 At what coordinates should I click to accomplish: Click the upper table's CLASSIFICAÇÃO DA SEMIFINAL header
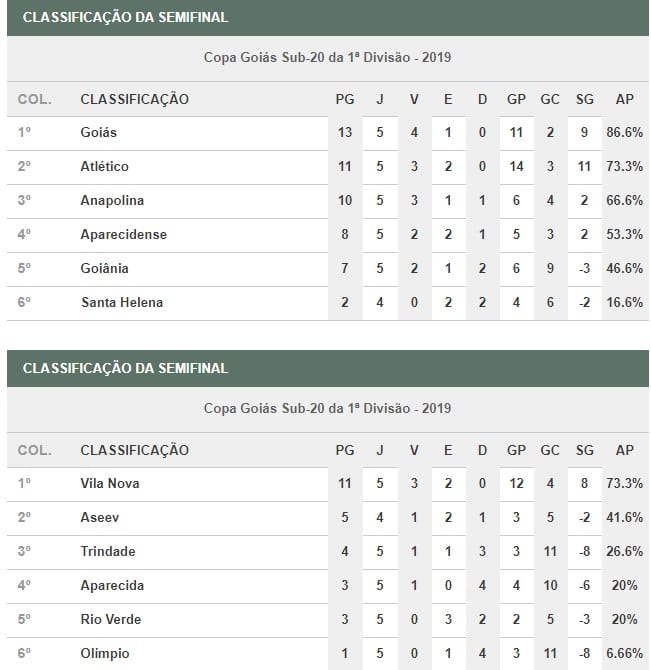[125, 17]
